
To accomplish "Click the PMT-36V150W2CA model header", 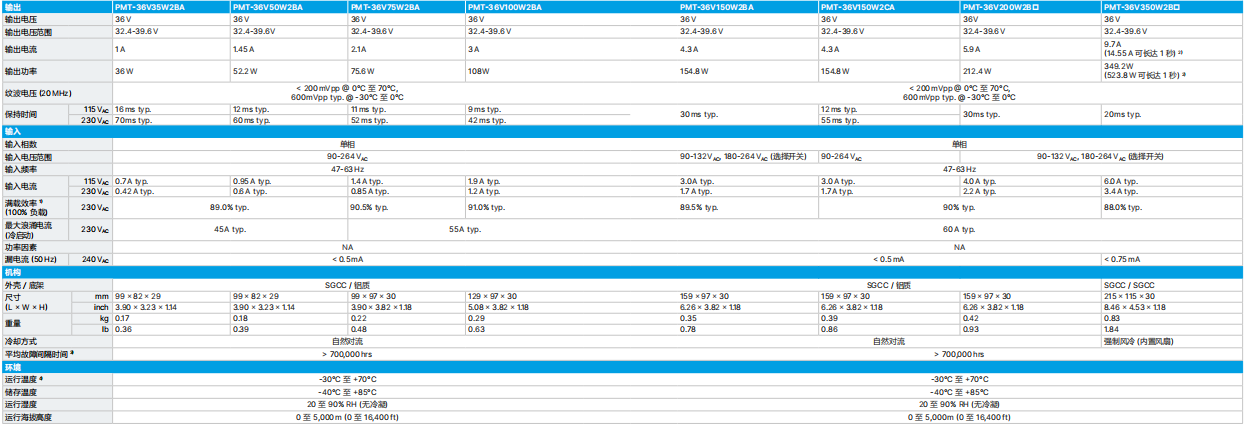I will pos(856,6).
